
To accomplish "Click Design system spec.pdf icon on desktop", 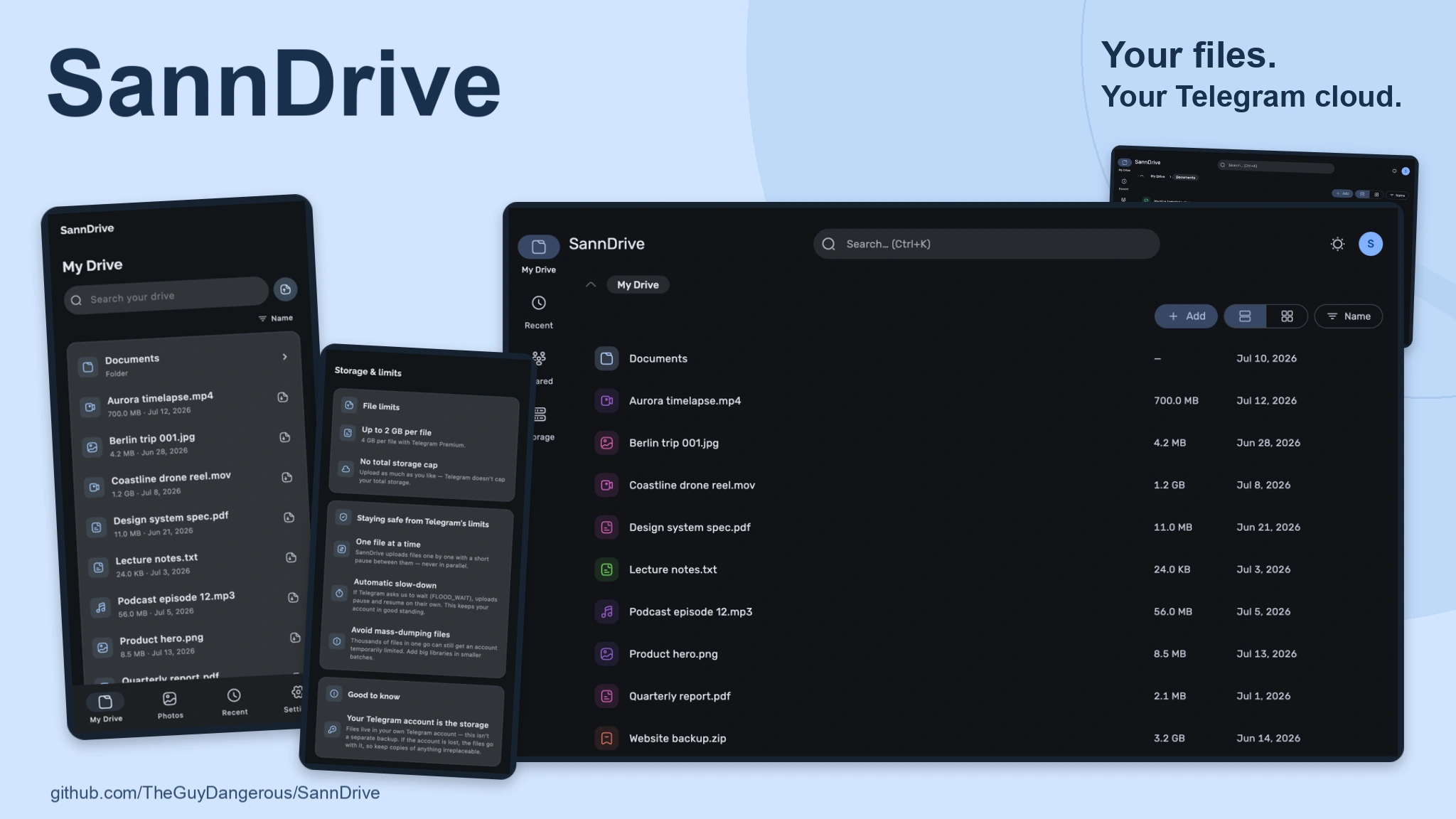I will (606, 527).
